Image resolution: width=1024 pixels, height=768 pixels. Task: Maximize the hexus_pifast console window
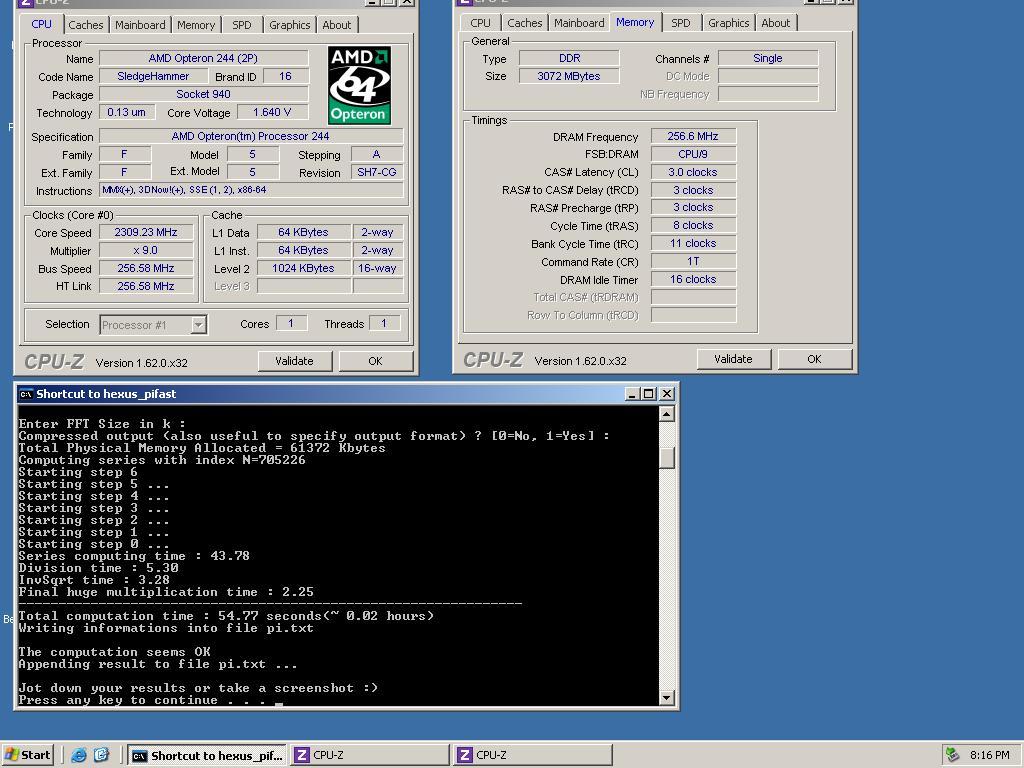coord(648,394)
